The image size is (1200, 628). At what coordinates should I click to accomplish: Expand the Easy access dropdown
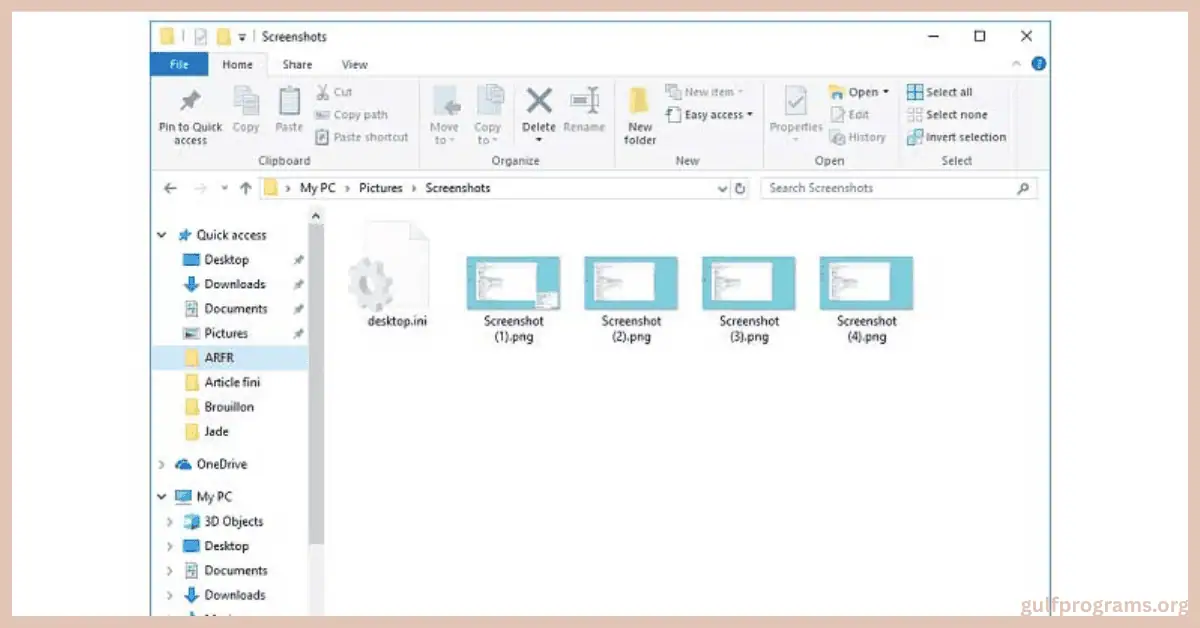[x=750, y=115]
